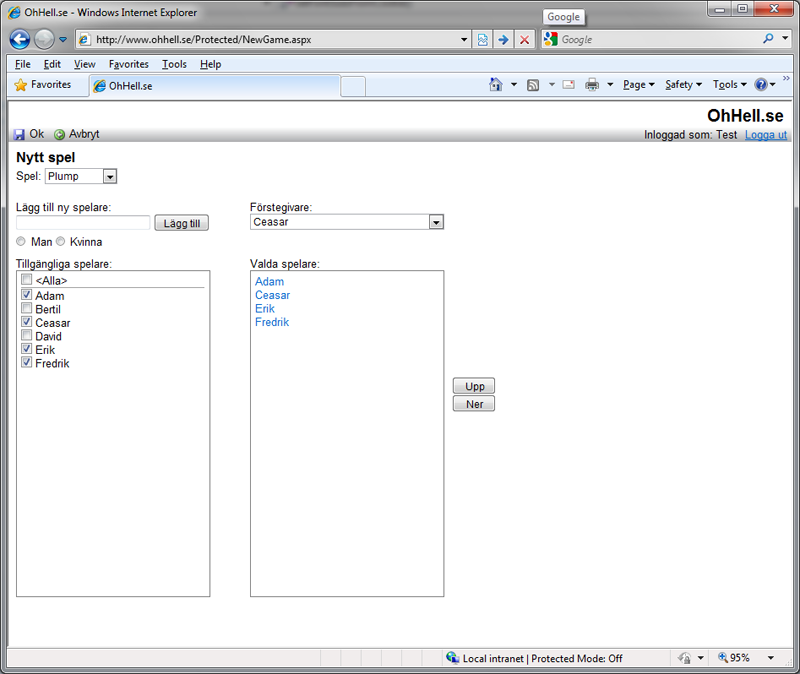Screen dimensions: 800x674
Task: Open the Spel dropdown showing Plump
Action: pos(110,176)
